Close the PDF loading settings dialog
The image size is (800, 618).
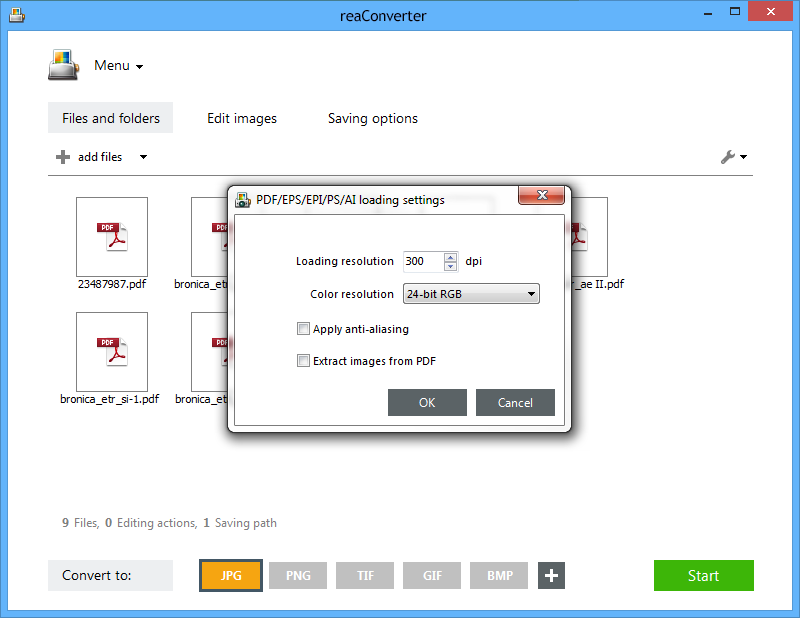coord(541,195)
